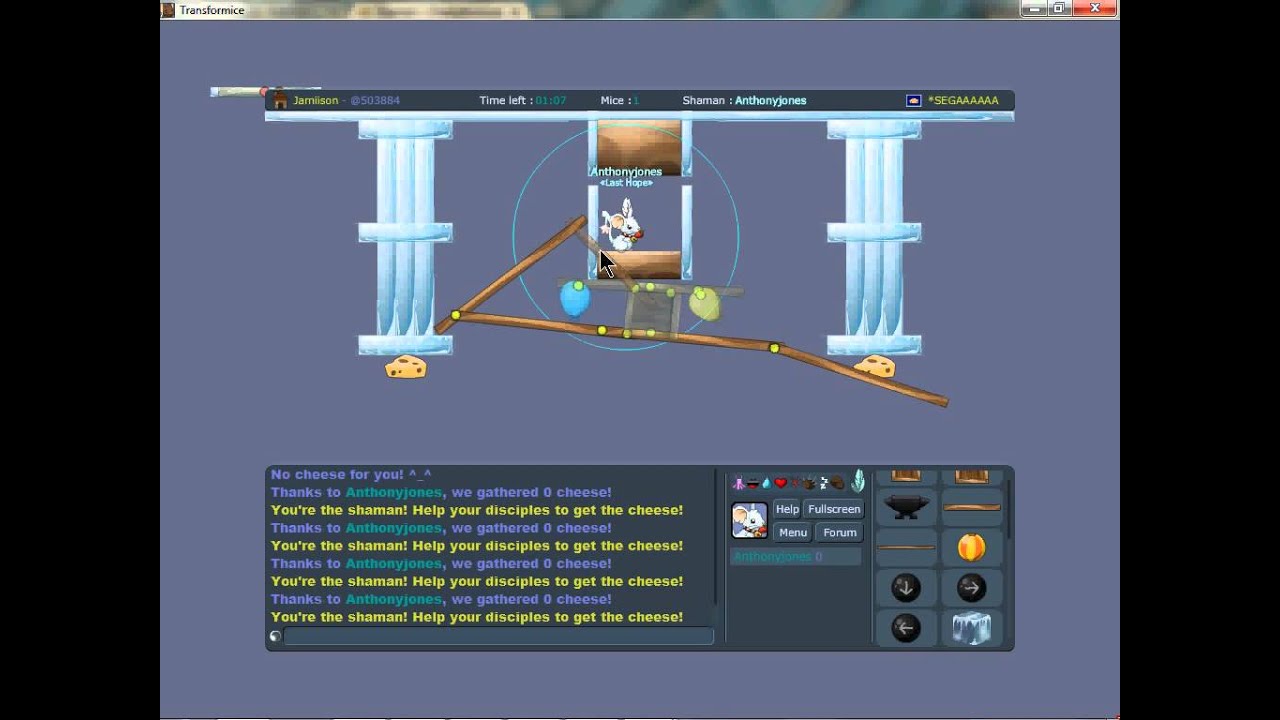Click the teal shaman feather icon
This screenshot has height=720, width=1280.
pyautogui.click(x=858, y=481)
